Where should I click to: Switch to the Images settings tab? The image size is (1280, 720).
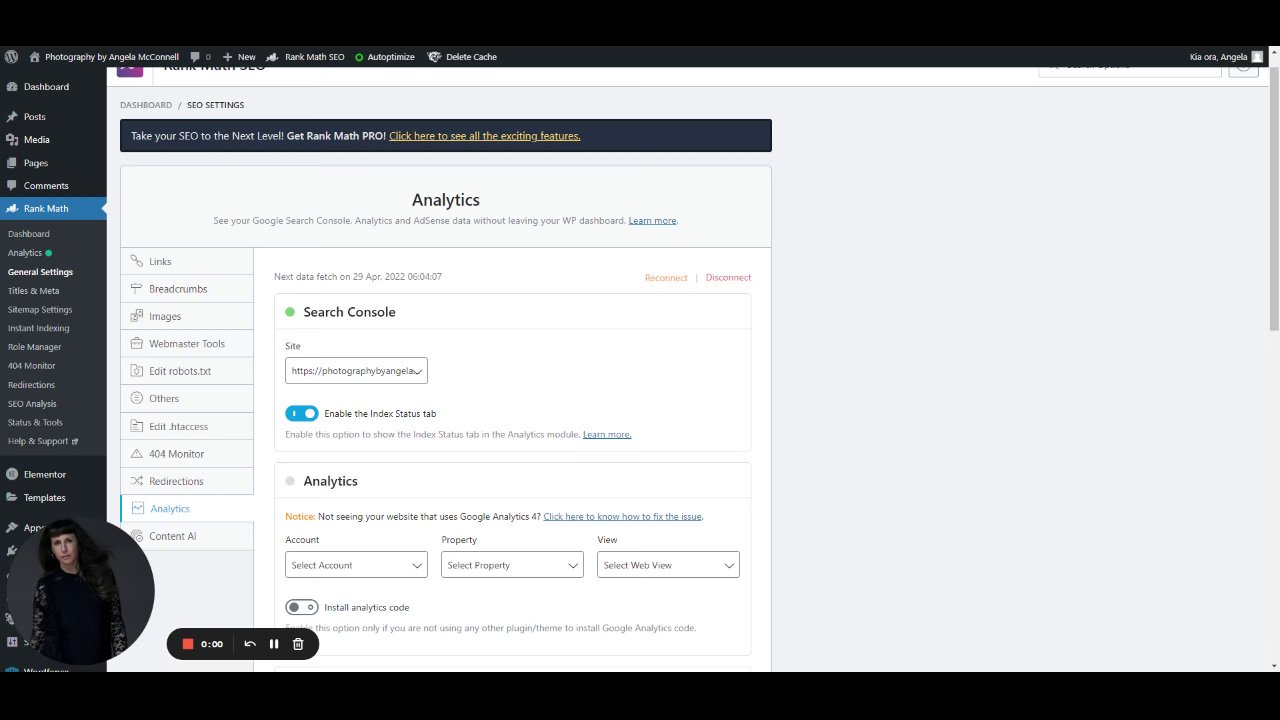pyautogui.click(x=187, y=316)
